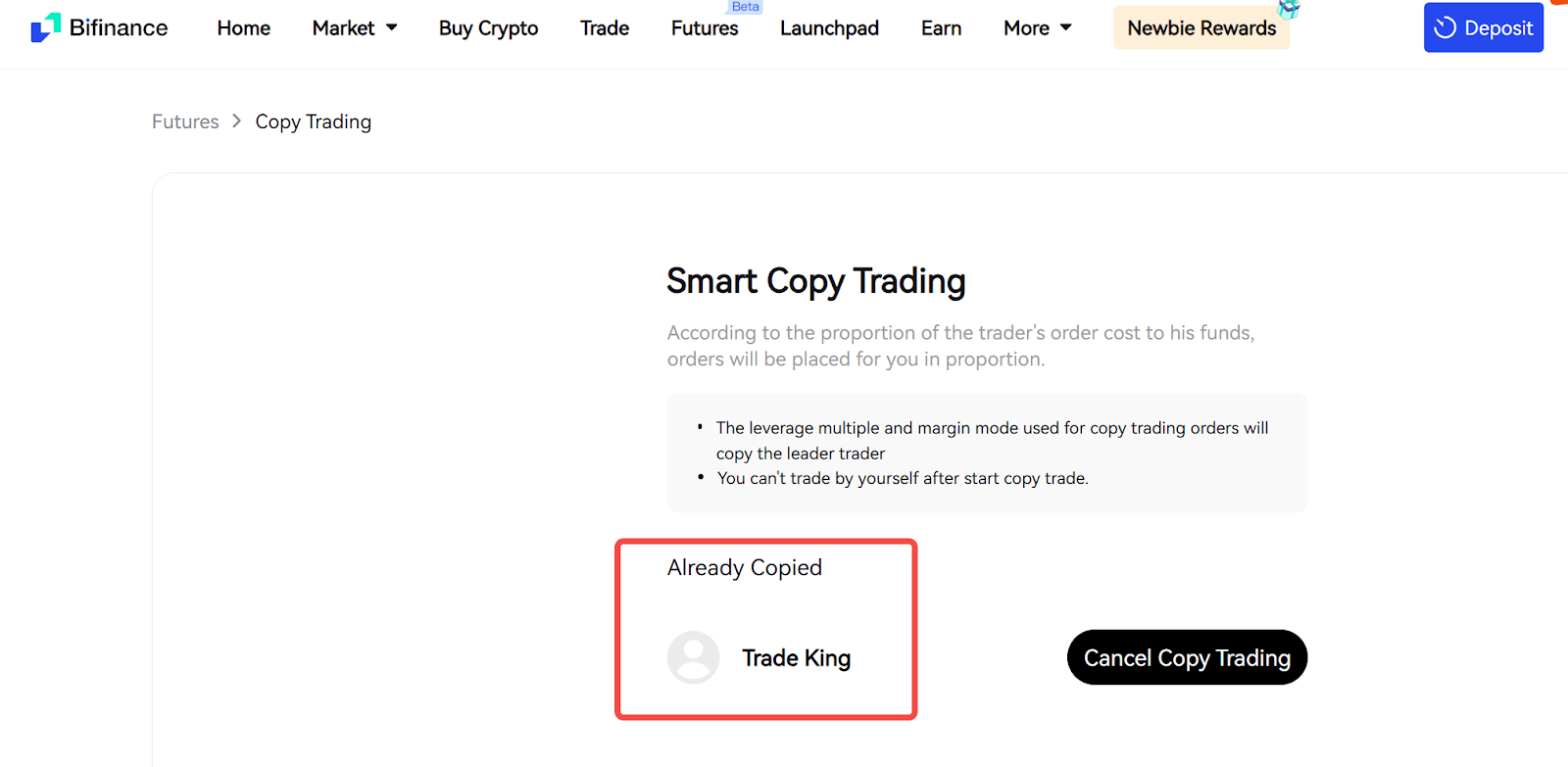1568x767 pixels.
Task: Select Trade in the top navigation
Action: 605,28
